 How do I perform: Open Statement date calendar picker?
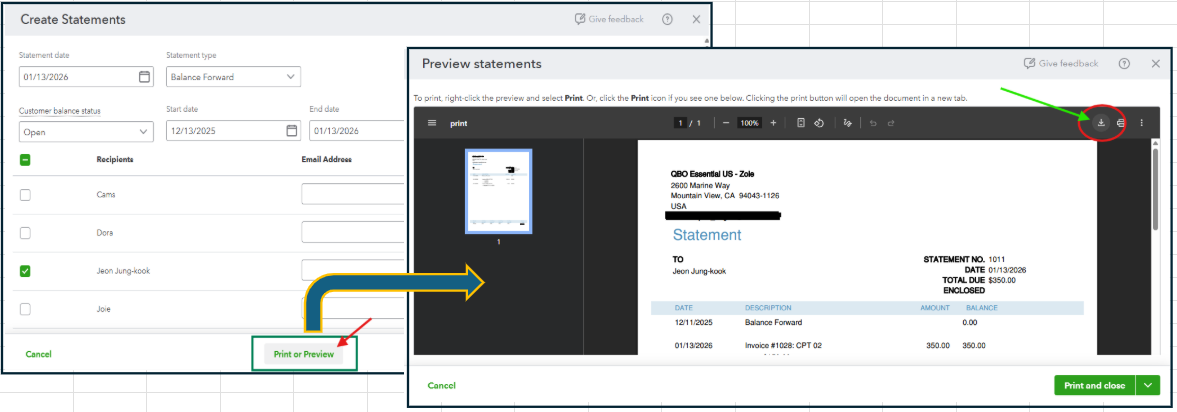[x=144, y=77]
